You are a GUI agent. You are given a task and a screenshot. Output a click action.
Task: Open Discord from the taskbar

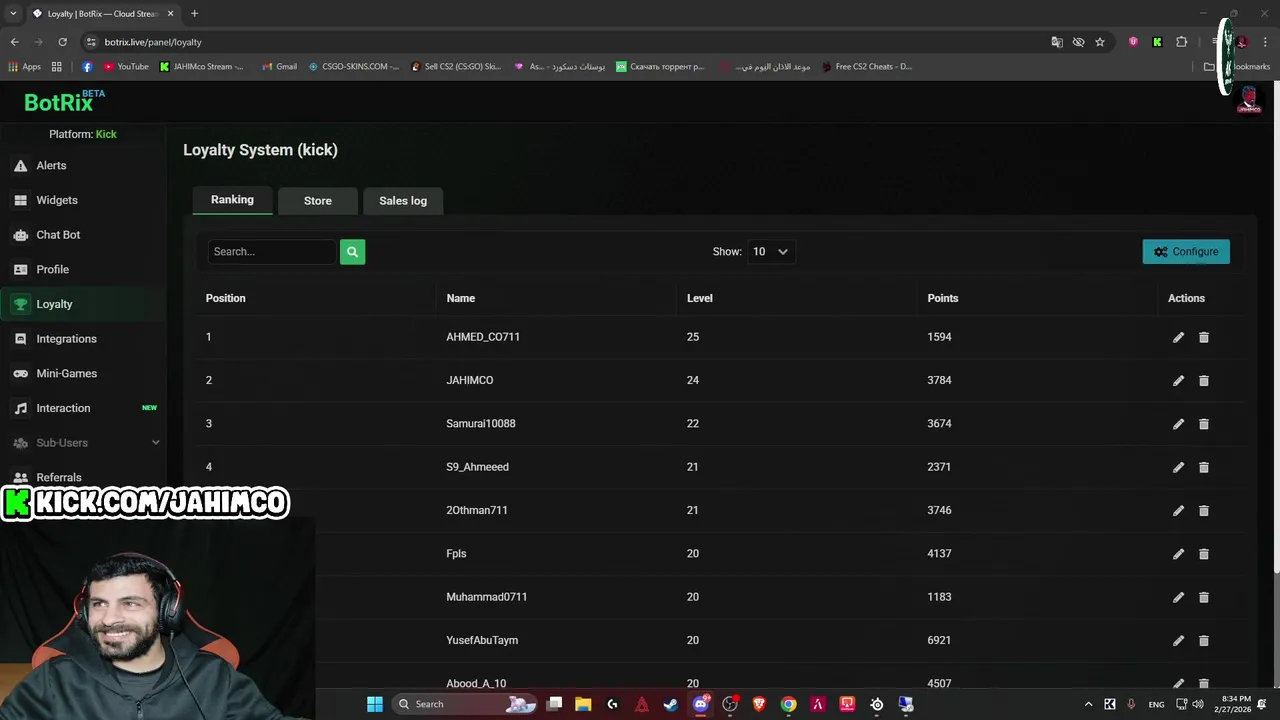click(701, 704)
